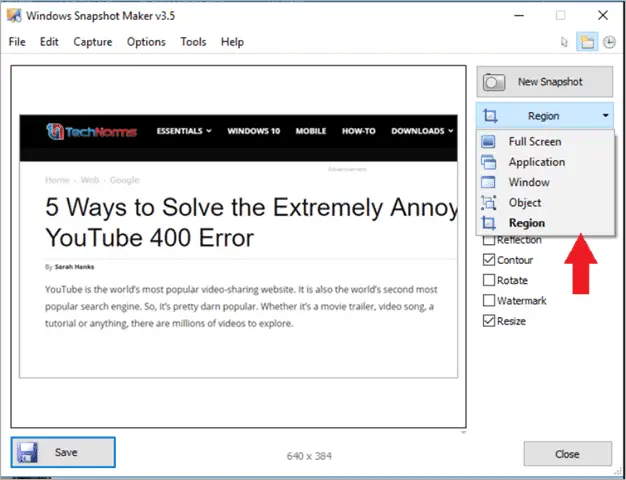Click the Window mode icon
Viewport: 626px width, 480px height.
click(x=488, y=182)
